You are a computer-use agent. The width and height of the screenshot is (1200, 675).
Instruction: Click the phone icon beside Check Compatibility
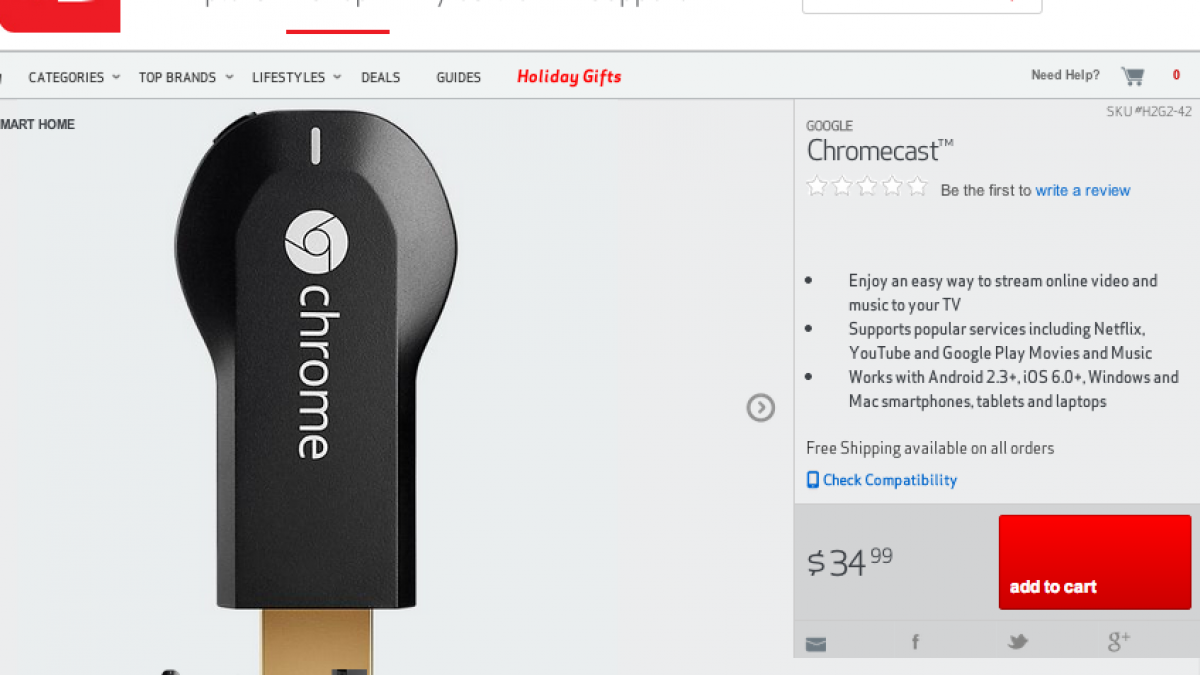pyautogui.click(x=813, y=480)
